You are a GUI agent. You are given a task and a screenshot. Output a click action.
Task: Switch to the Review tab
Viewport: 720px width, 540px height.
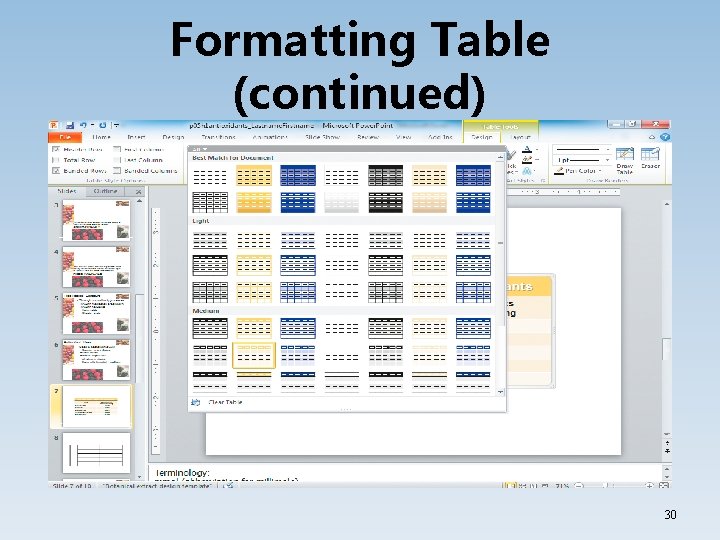(368, 137)
